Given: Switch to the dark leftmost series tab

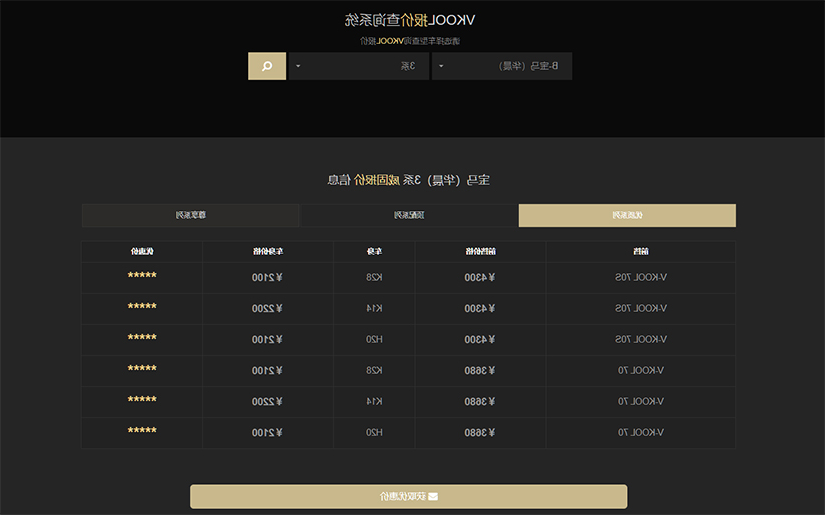Looking at the screenshot, I should pyautogui.click(x=190, y=215).
